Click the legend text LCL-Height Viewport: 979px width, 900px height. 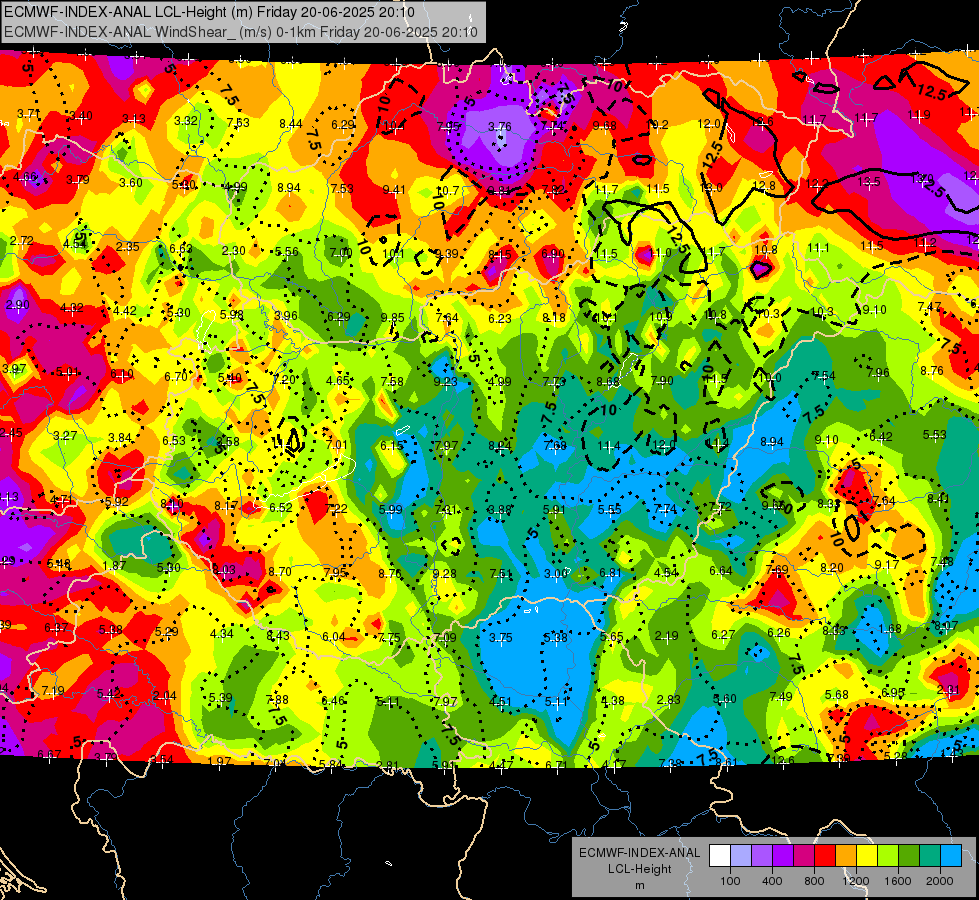[639, 869]
